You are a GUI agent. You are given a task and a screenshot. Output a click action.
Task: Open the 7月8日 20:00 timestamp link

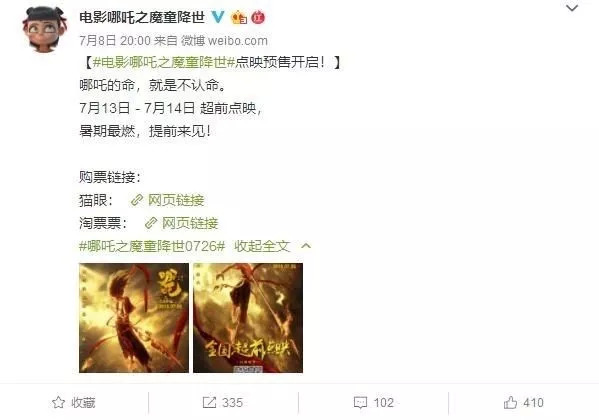tap(115, 41)
